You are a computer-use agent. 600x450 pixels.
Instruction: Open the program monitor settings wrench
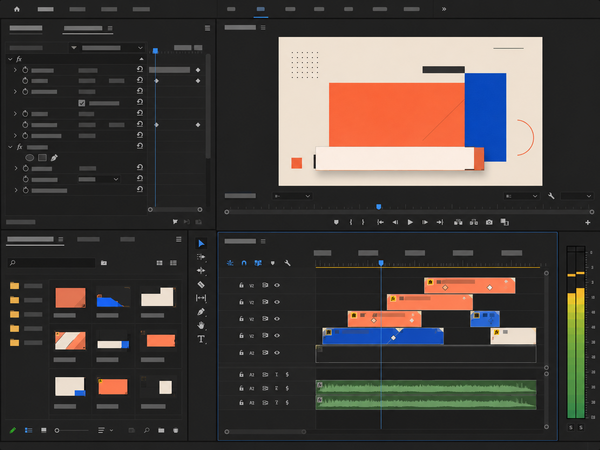click(551, 196)
